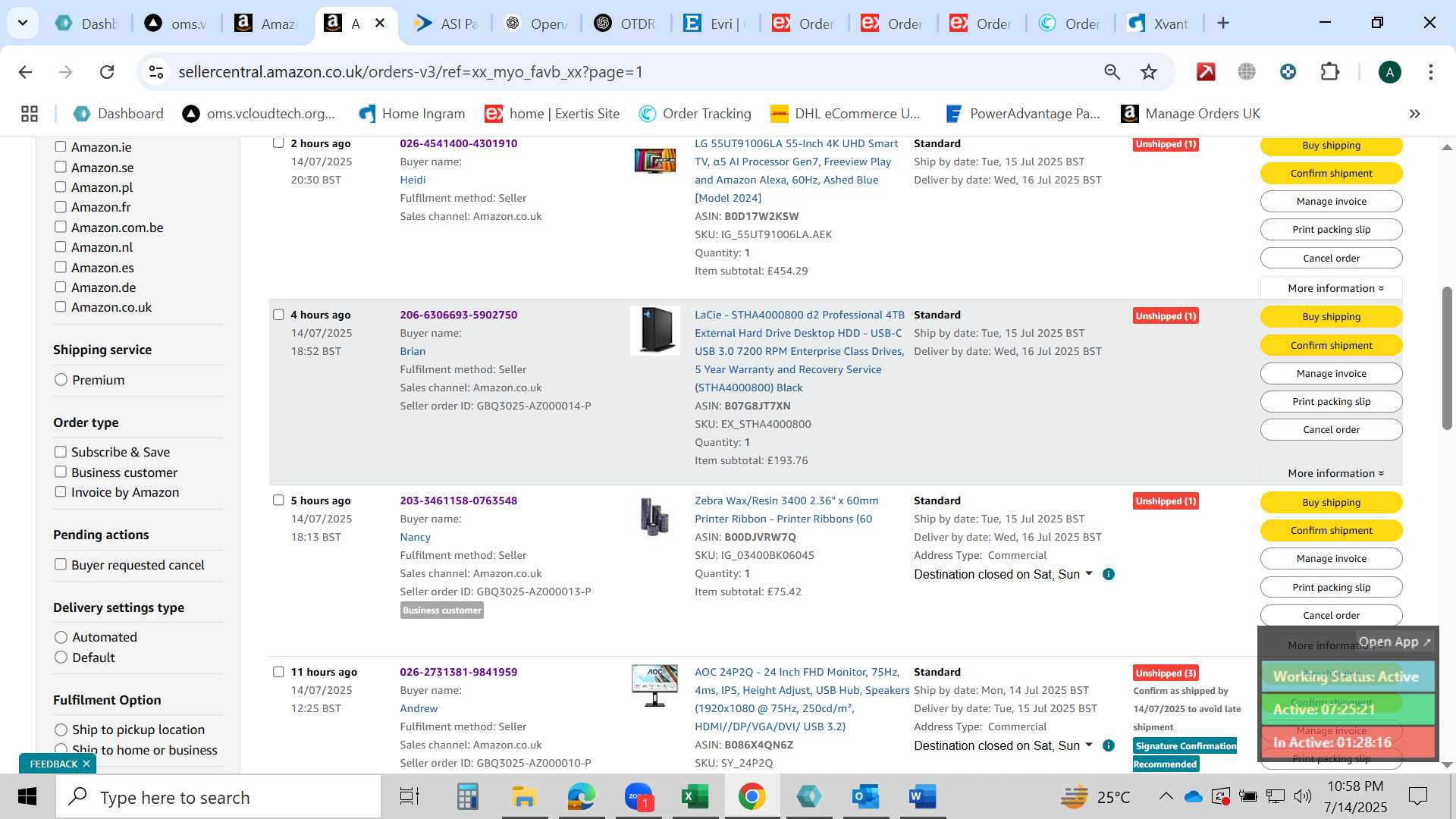
Task: Open the site information icon in address bar
Action: coord(156,72)
